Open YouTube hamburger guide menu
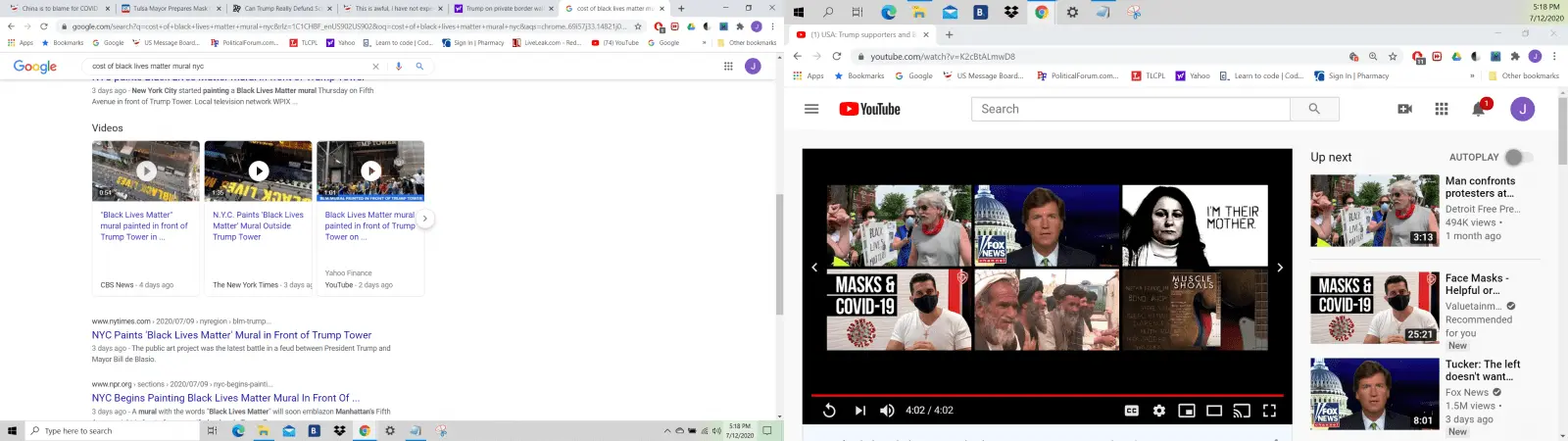The width and height of the screenshot is (1568, 441). [811, 109]
